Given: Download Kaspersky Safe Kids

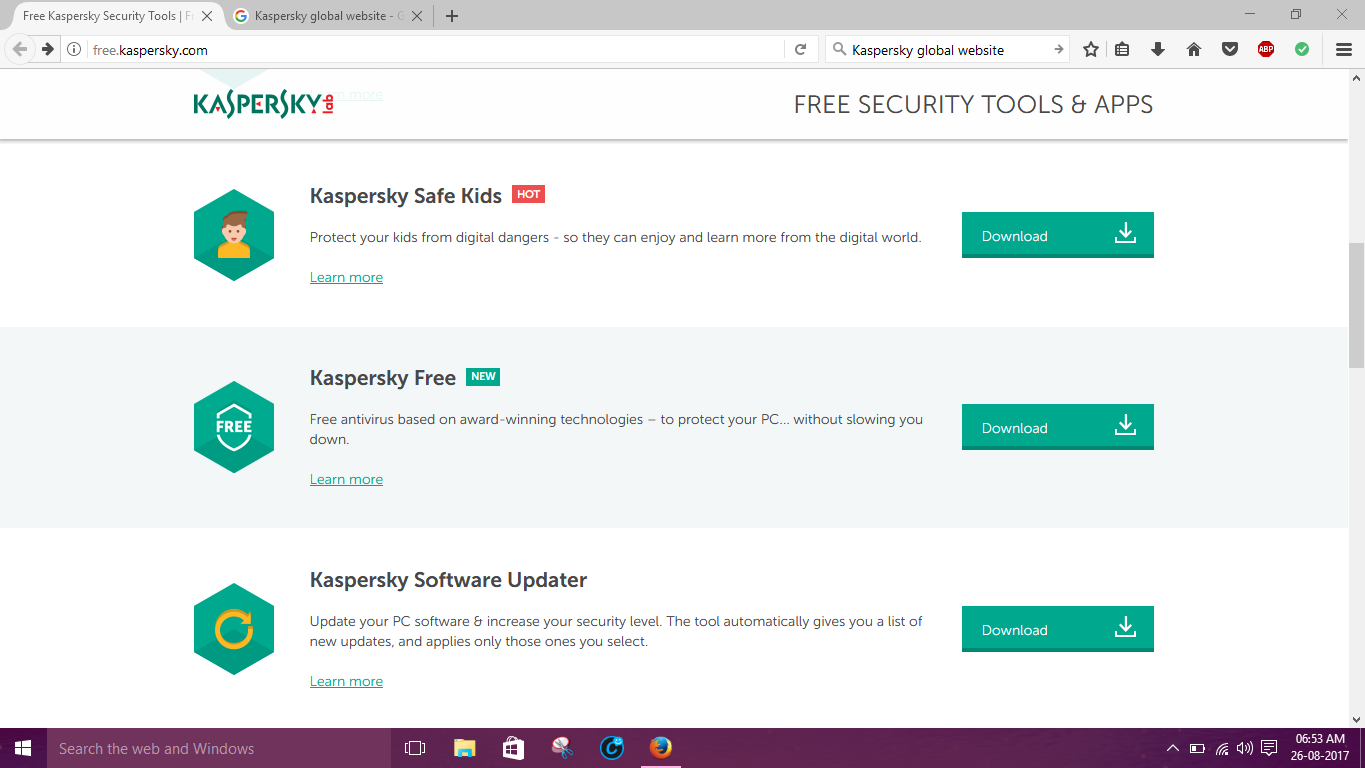Looking at the screenshot, I should pyautogui.click(x=1058, y=235).
